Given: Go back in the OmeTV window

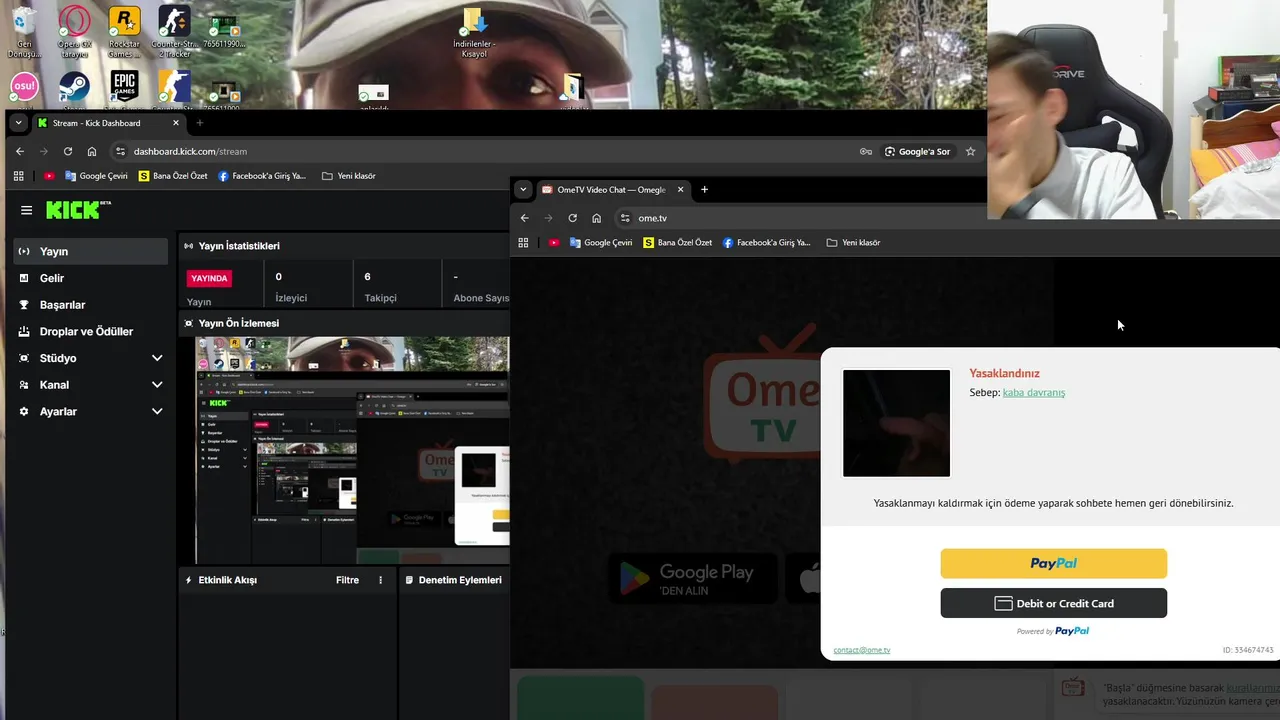Looking at the screenshot, I should point(524,218).
